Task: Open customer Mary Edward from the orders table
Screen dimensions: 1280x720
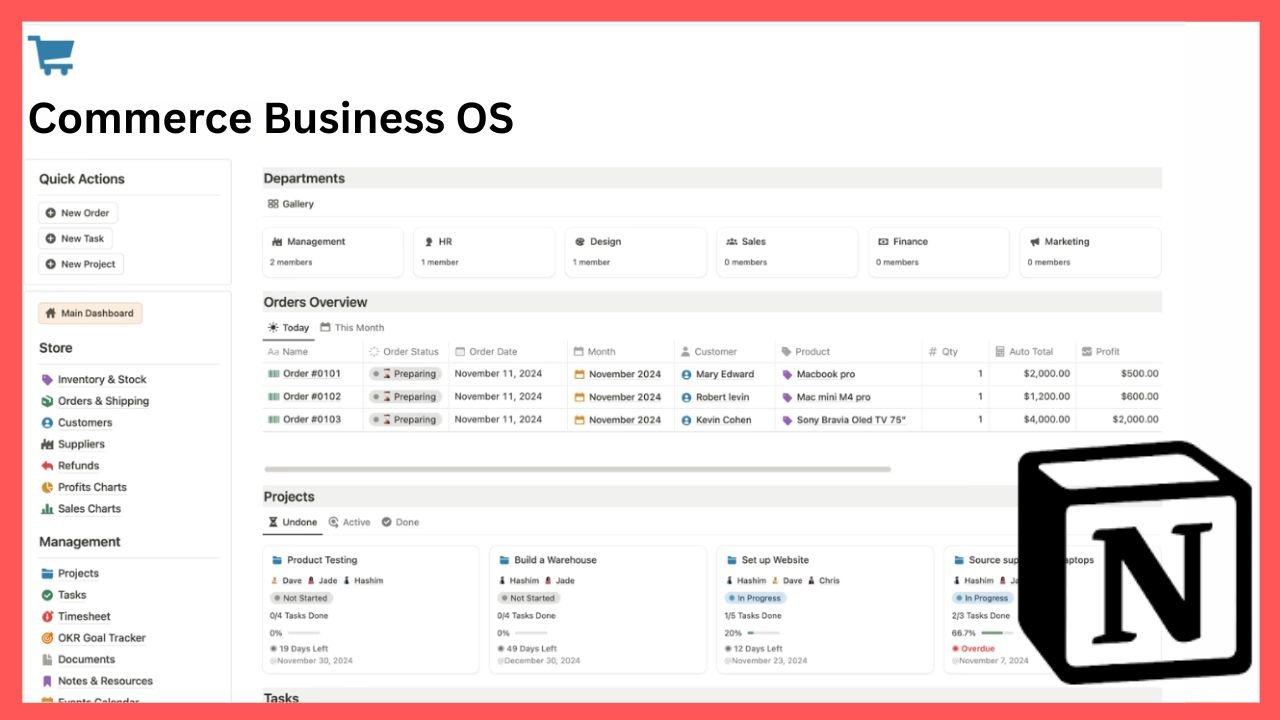Action: [725, 373]
